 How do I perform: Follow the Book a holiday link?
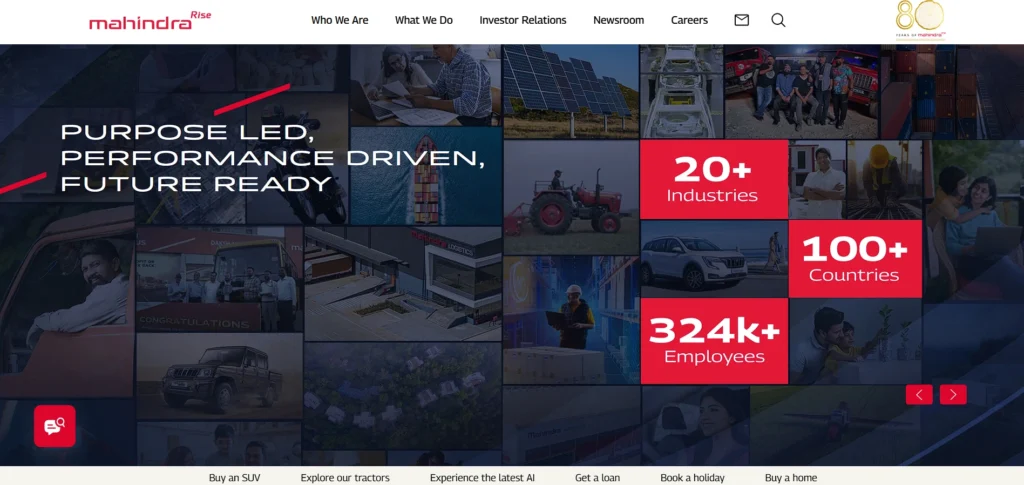click(692, 478)
